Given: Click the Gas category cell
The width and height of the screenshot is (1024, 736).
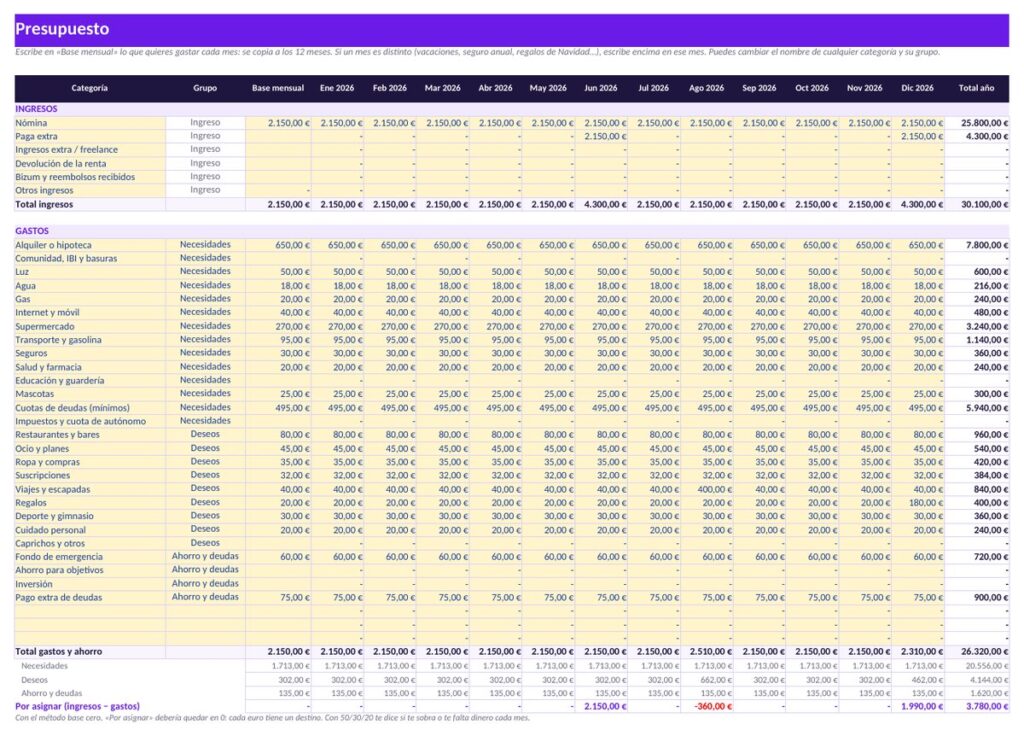Looking at the screenshot, I should pos(90,299).
